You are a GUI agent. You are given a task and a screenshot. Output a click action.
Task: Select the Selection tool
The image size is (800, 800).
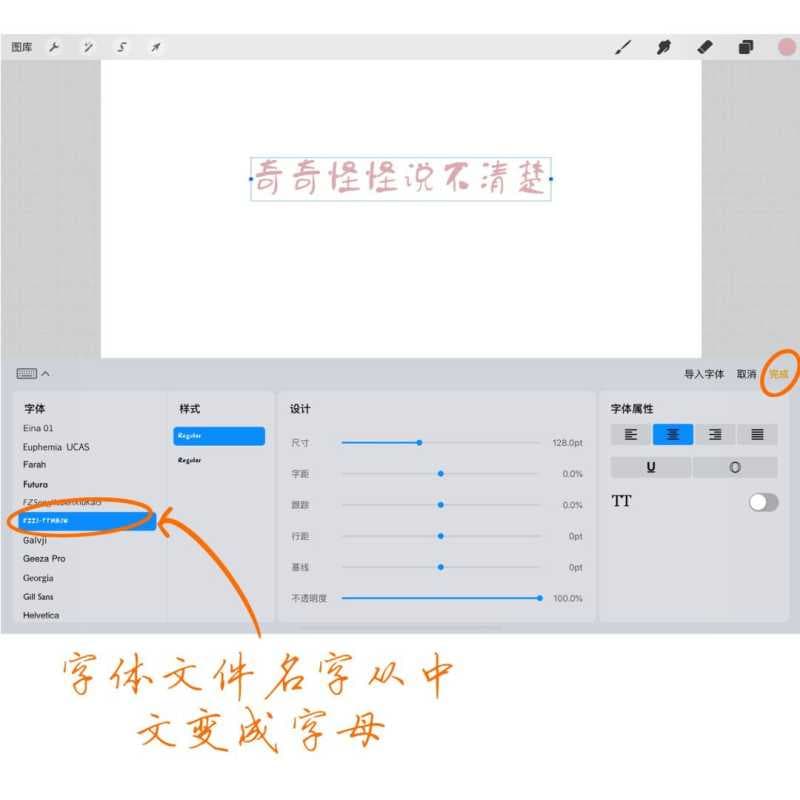click(x=122, y=46)
